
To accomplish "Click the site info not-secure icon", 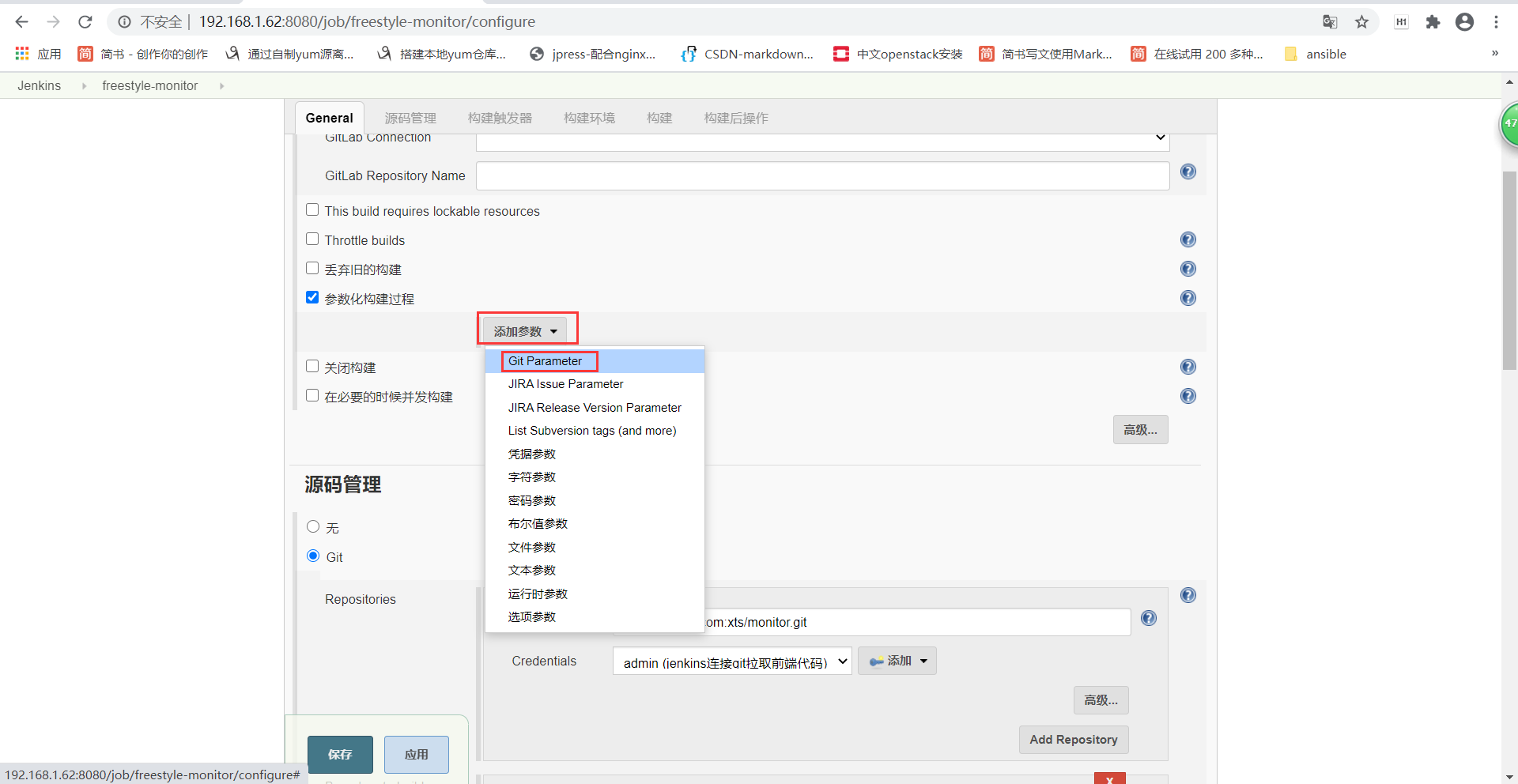I will 124,22.
